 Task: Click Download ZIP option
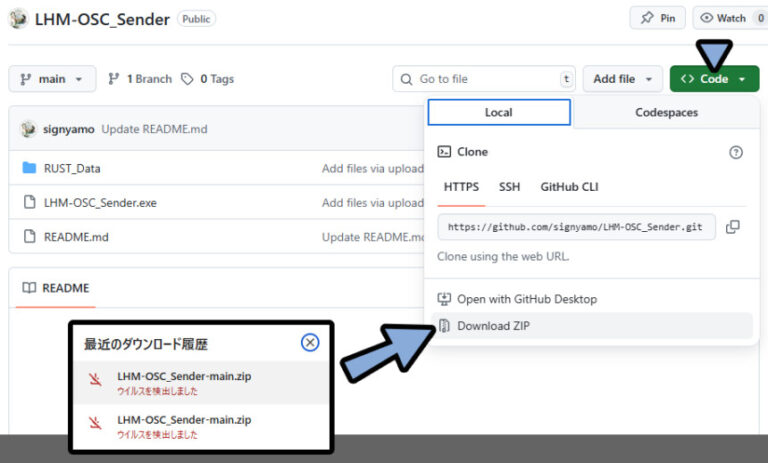click(x=493, y=326)
